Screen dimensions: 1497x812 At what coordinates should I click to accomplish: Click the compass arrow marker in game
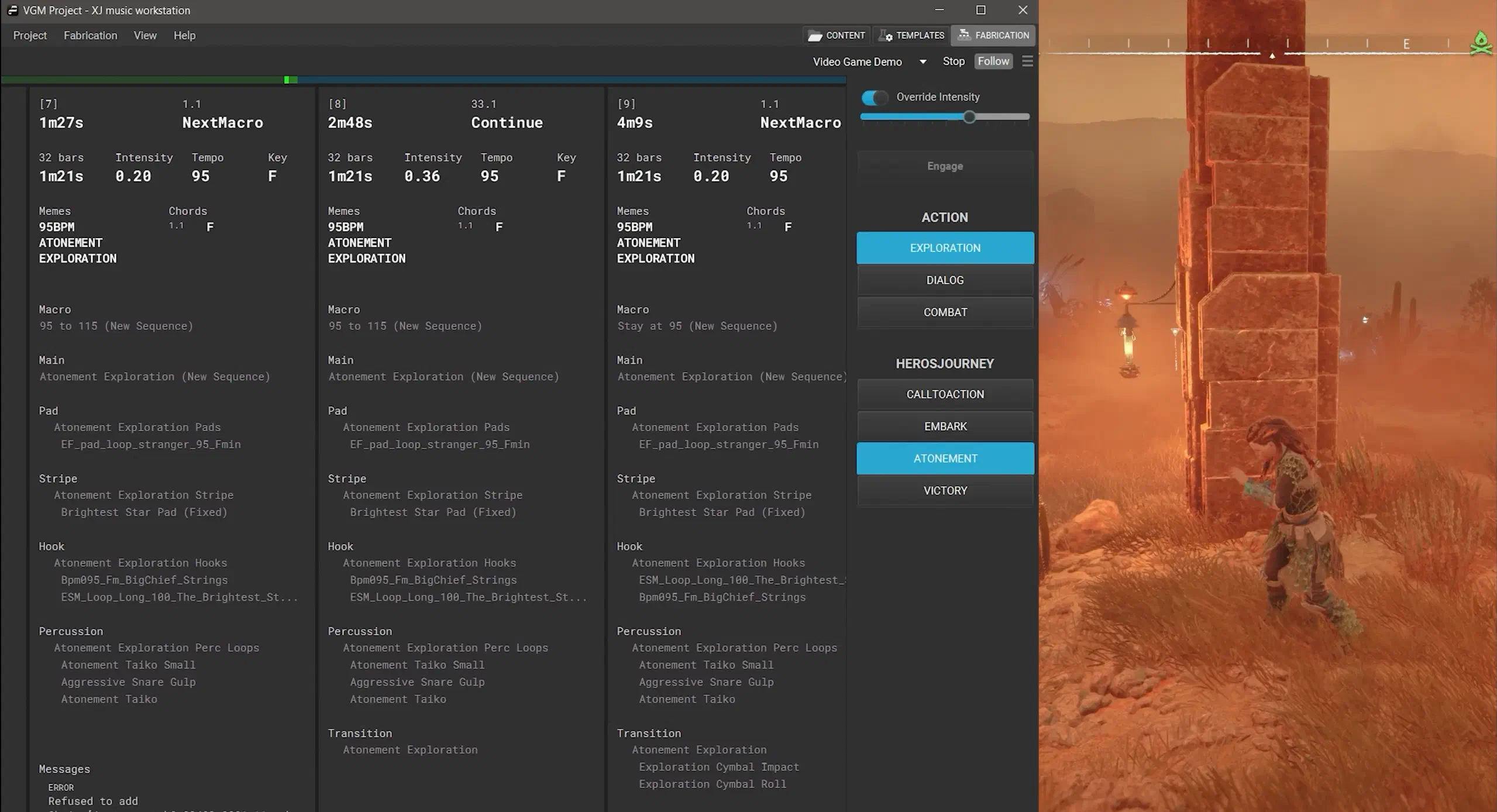pyautogui.click(x=1272, y=56)
